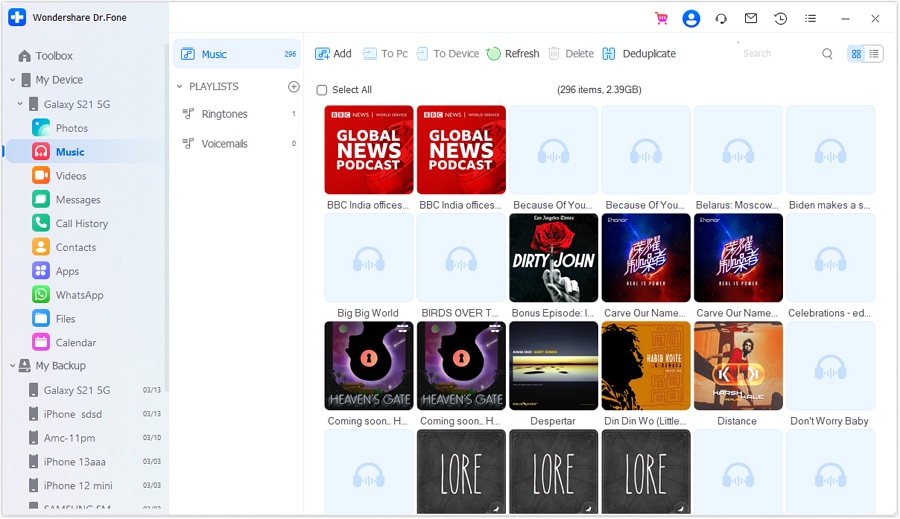Screen dimensions: 900x519
Task: Select Belarus: Moscow... track
Action: 738,150
